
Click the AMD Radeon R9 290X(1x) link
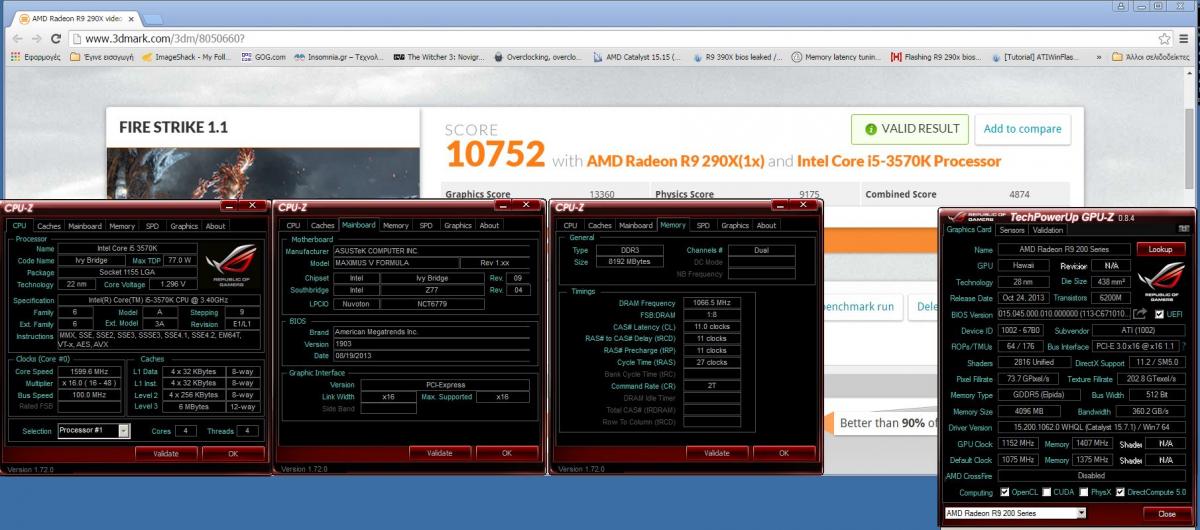pyautogui.click(x=675, y=160)
